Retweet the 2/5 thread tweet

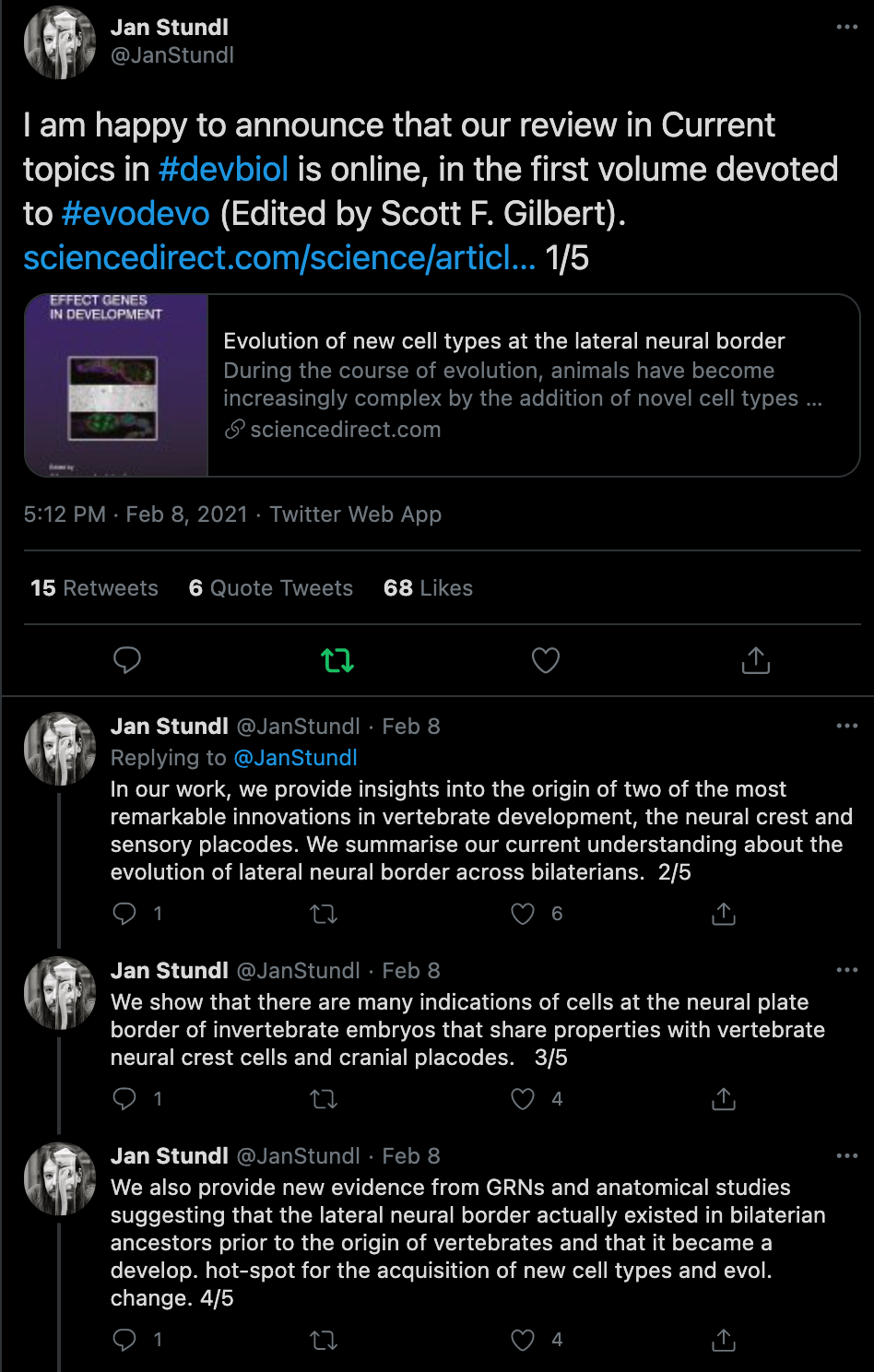click(x=324, y=914)
